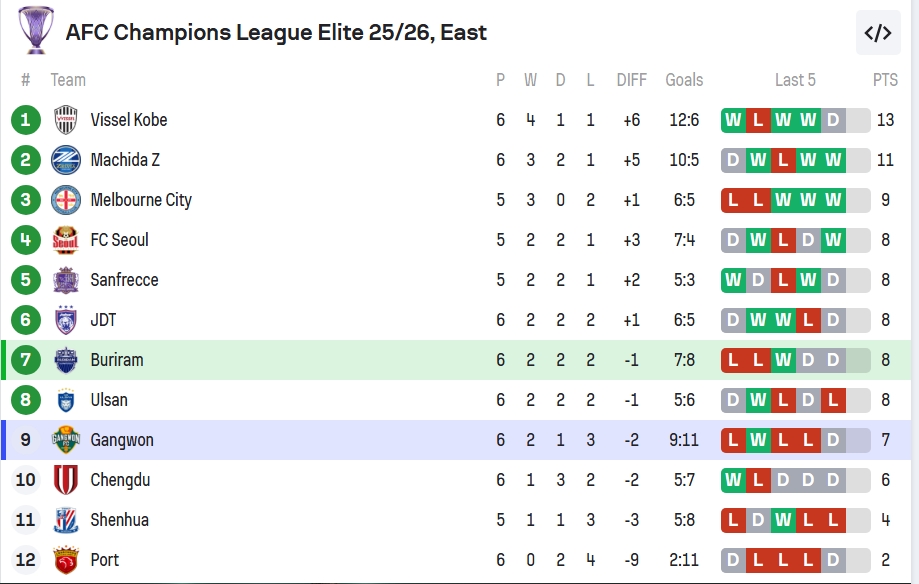Open the Sanfrecce team name link
This screenshot has height=584, width=919.
tap(124, 280)
